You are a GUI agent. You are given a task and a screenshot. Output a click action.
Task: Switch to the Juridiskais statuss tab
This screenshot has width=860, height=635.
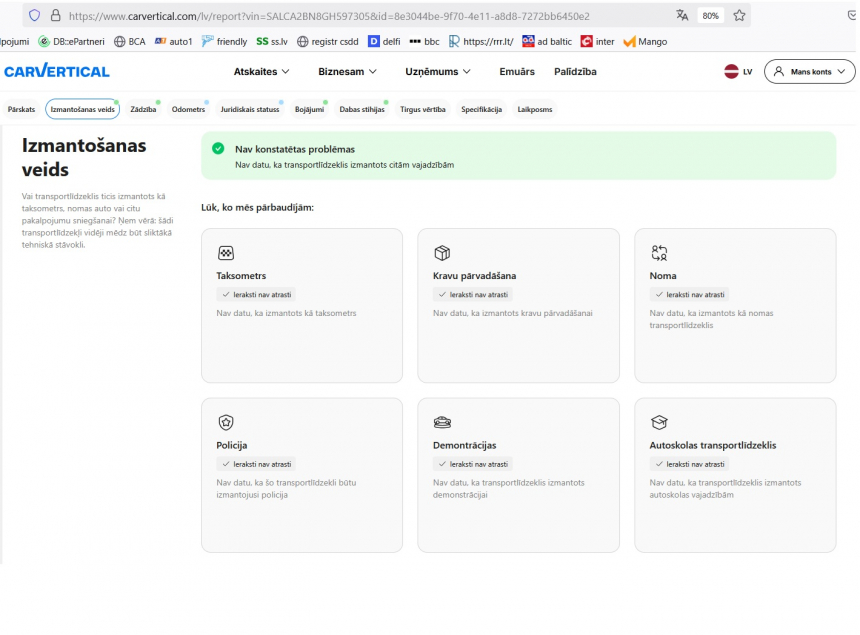coord(250,109)
